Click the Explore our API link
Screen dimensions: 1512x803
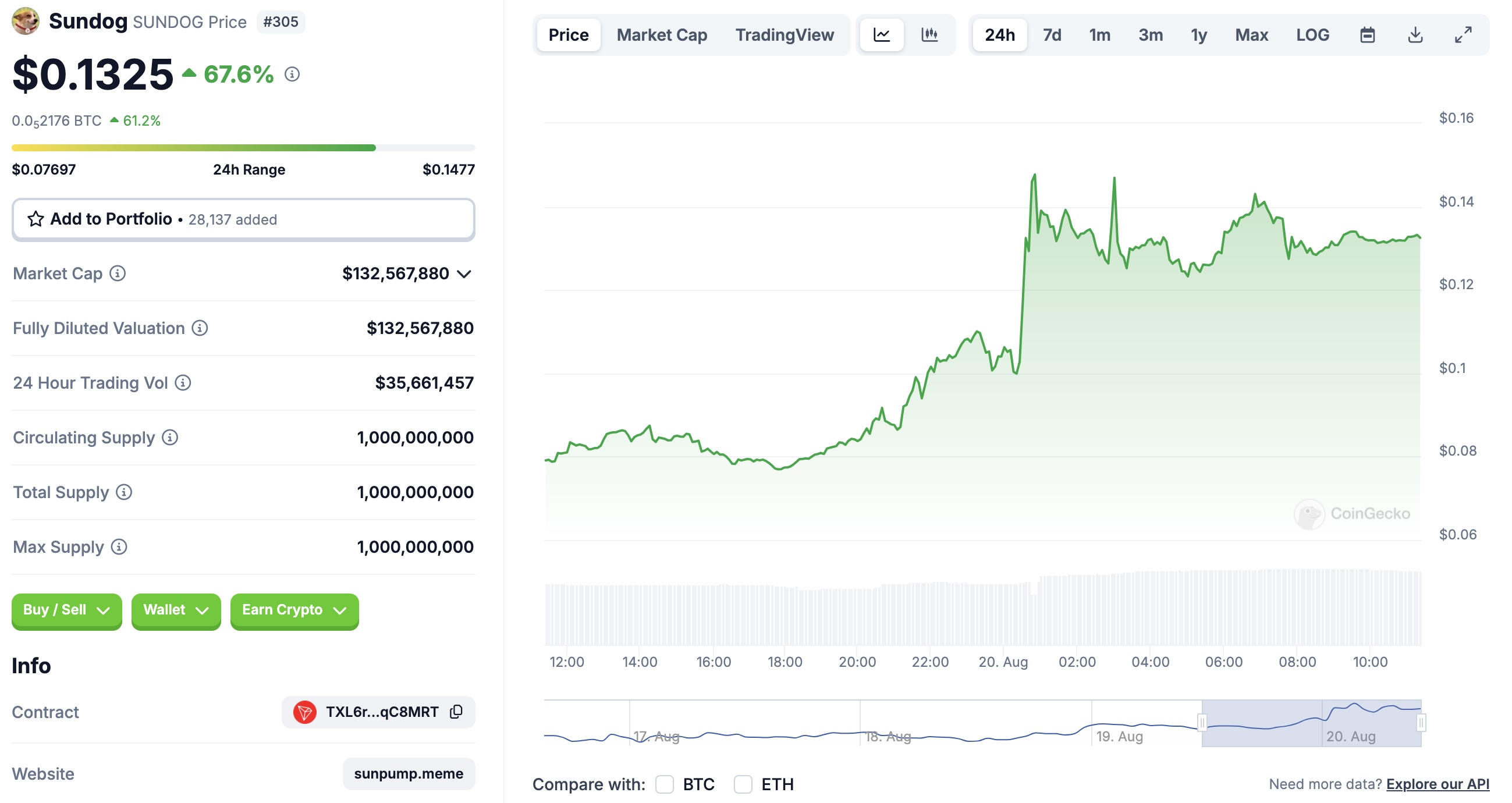coord(1438,784)
